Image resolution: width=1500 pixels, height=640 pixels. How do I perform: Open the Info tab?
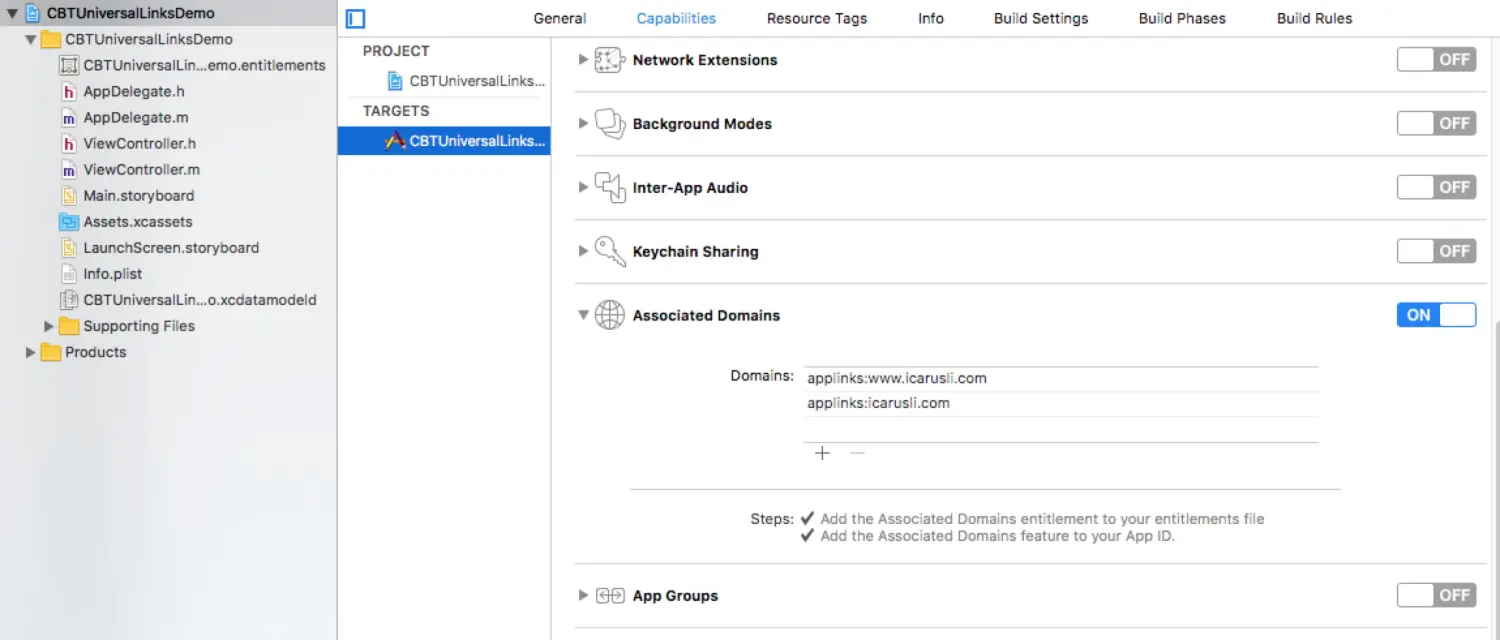[x=931, y=18]
